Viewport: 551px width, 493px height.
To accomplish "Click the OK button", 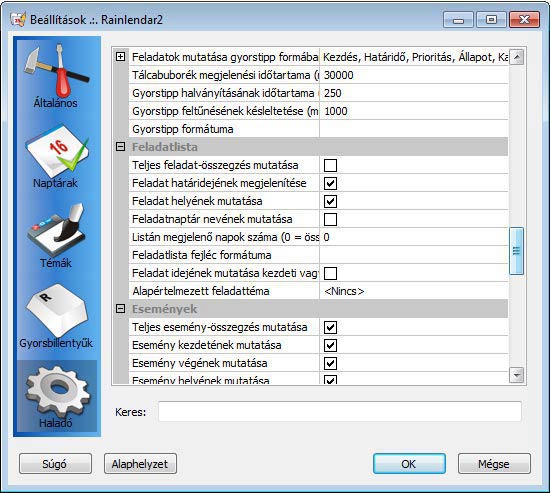I will tap(409, 463).
